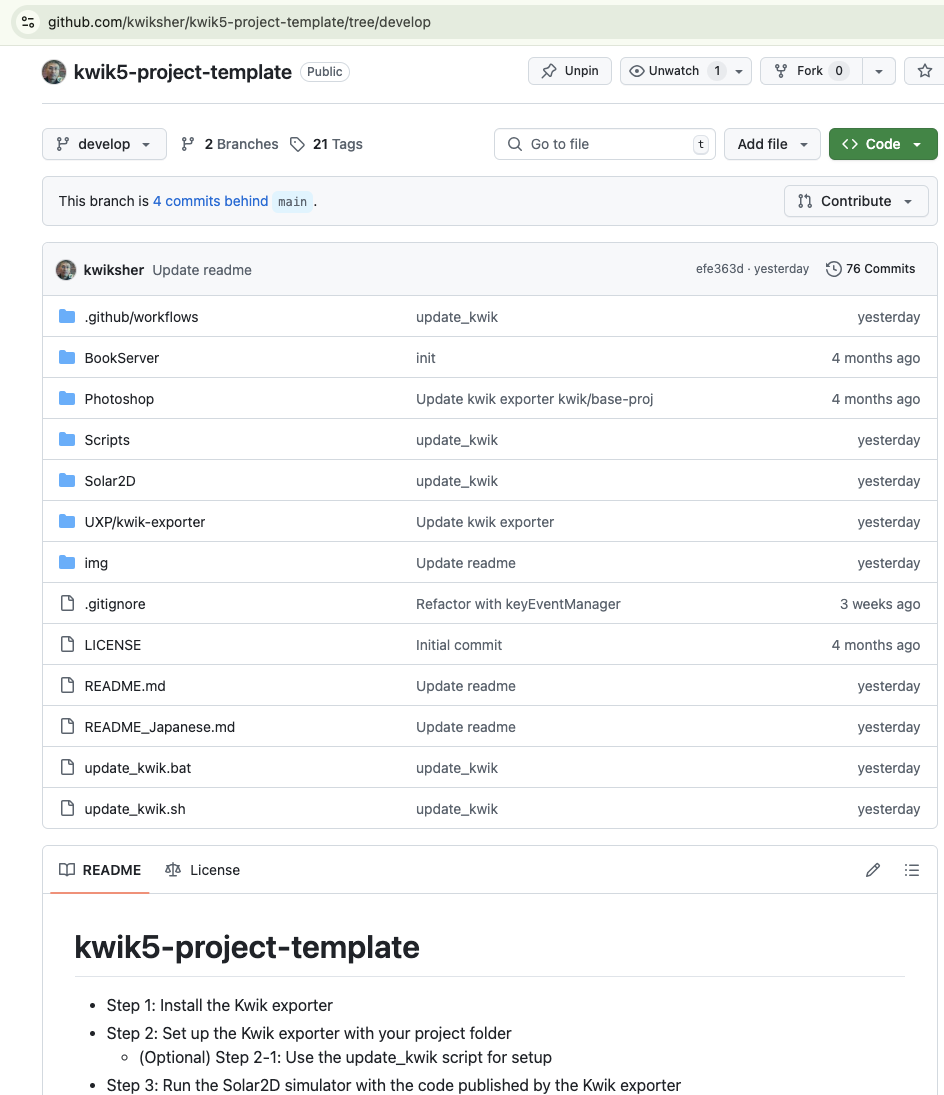Select the README tab
Viewport: 944px width, 1095px height.
(x=100, y=870)
